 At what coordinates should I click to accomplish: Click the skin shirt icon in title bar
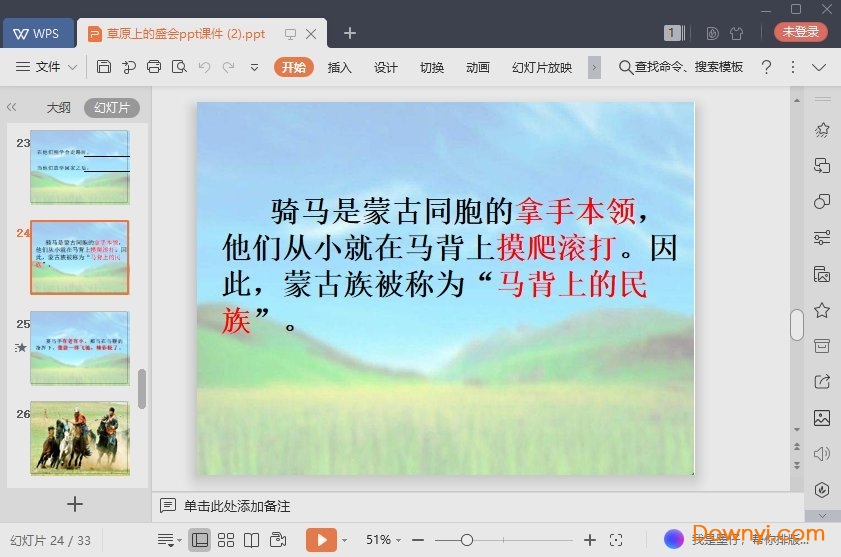[x=736, y=33]
